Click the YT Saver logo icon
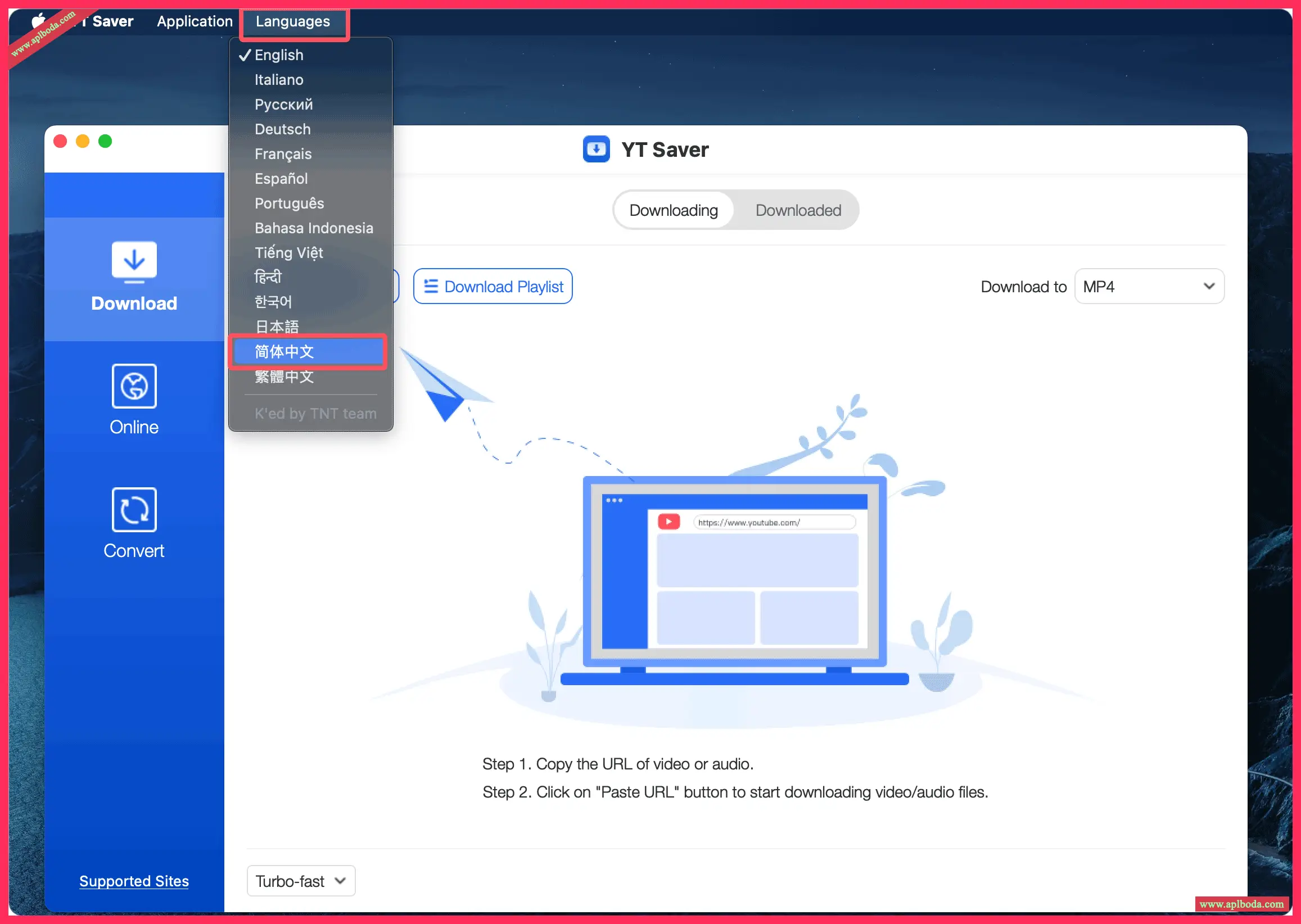1301x924 pixels. (x=596, y=150)
